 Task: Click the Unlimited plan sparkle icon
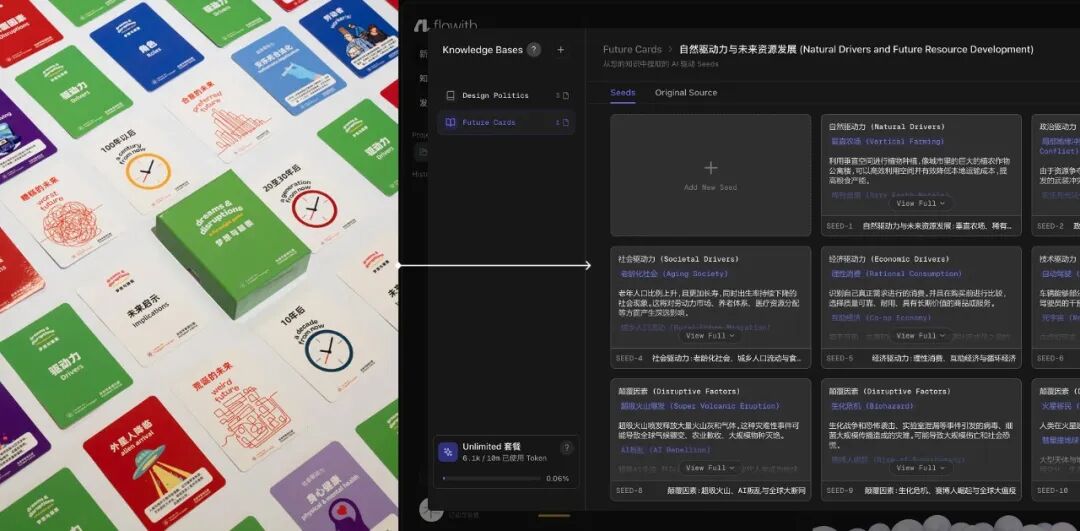tap(448, 452)
